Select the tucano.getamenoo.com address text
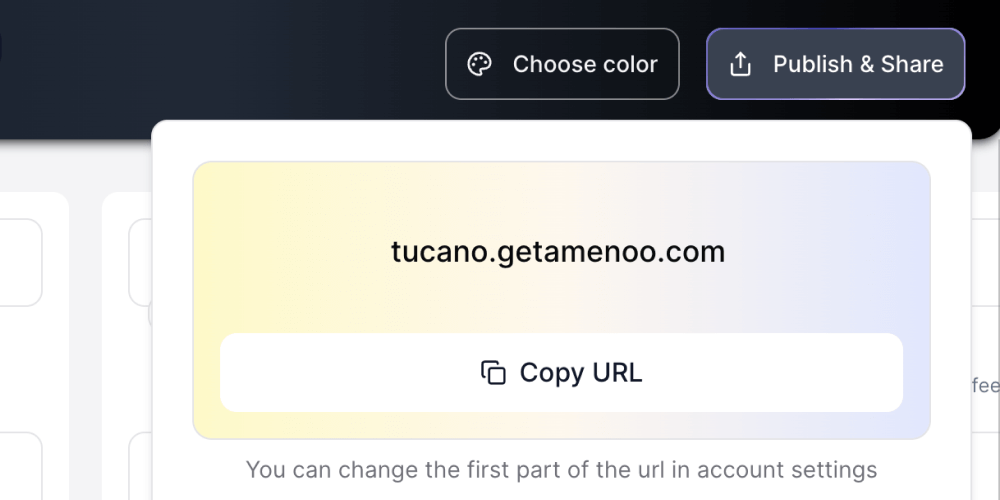Image resolution: width=1000 pixels, height=500 pixels. click(x=557, y=252)
